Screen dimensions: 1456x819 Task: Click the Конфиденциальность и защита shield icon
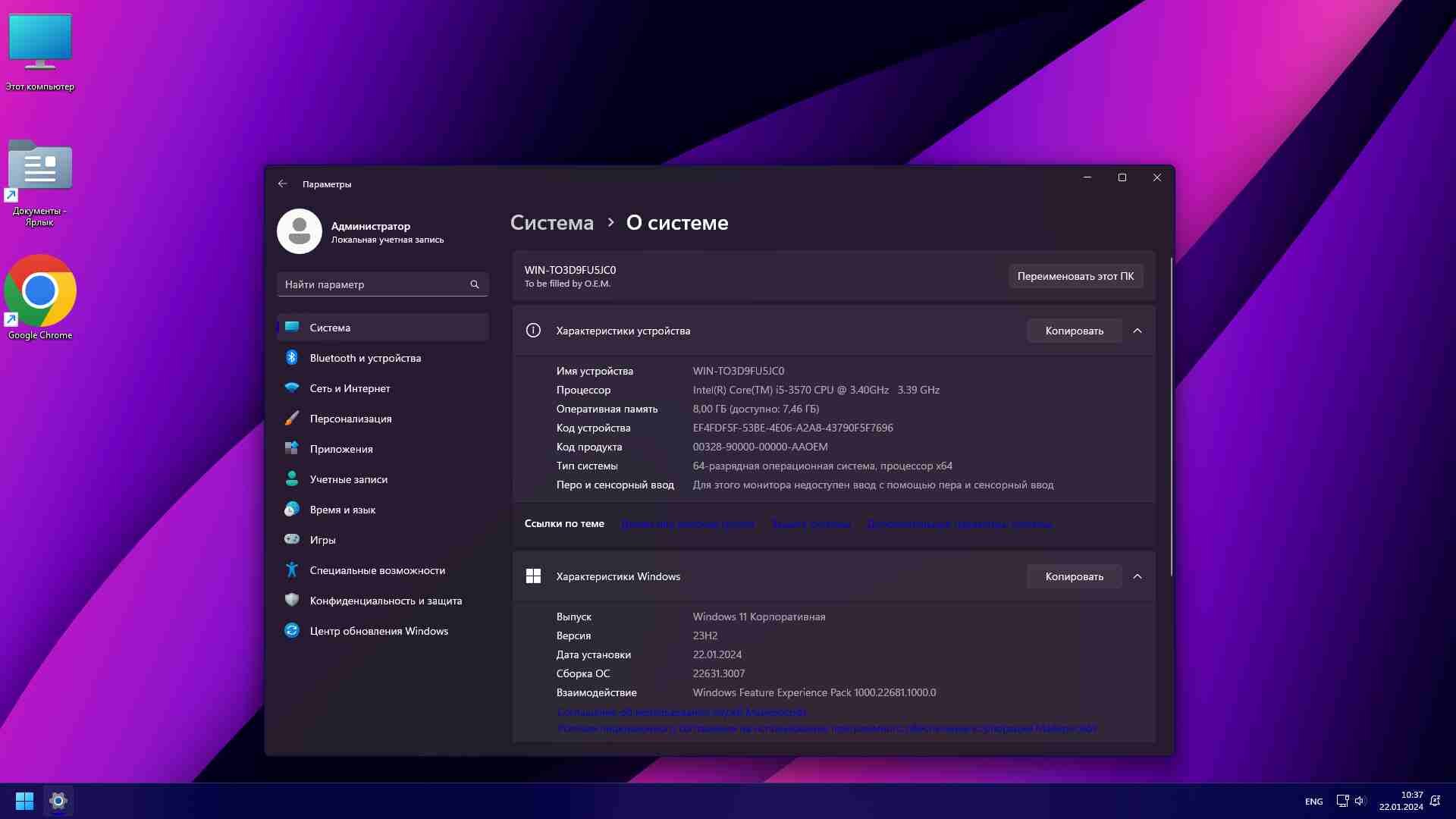coord(292,600)
